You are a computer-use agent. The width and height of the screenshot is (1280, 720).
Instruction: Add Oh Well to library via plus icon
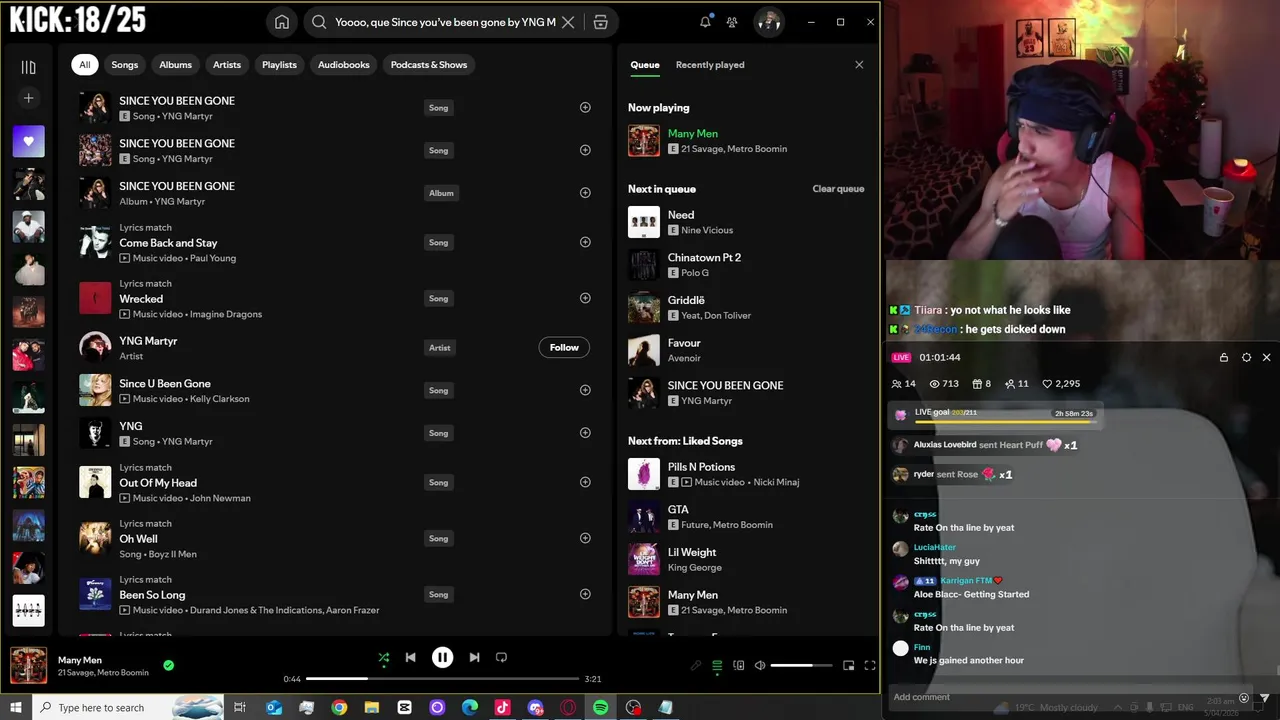pos(585,538)
